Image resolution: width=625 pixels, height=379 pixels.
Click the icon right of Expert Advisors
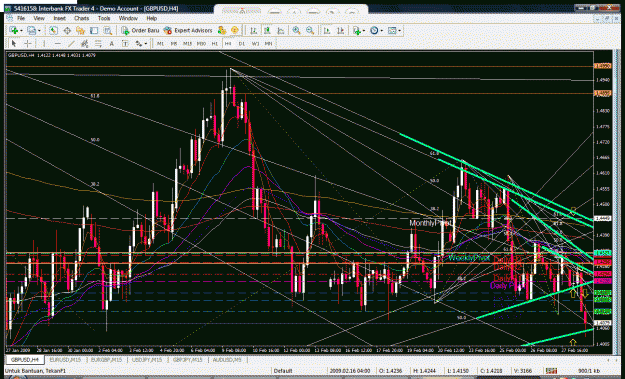coord(222,30)
